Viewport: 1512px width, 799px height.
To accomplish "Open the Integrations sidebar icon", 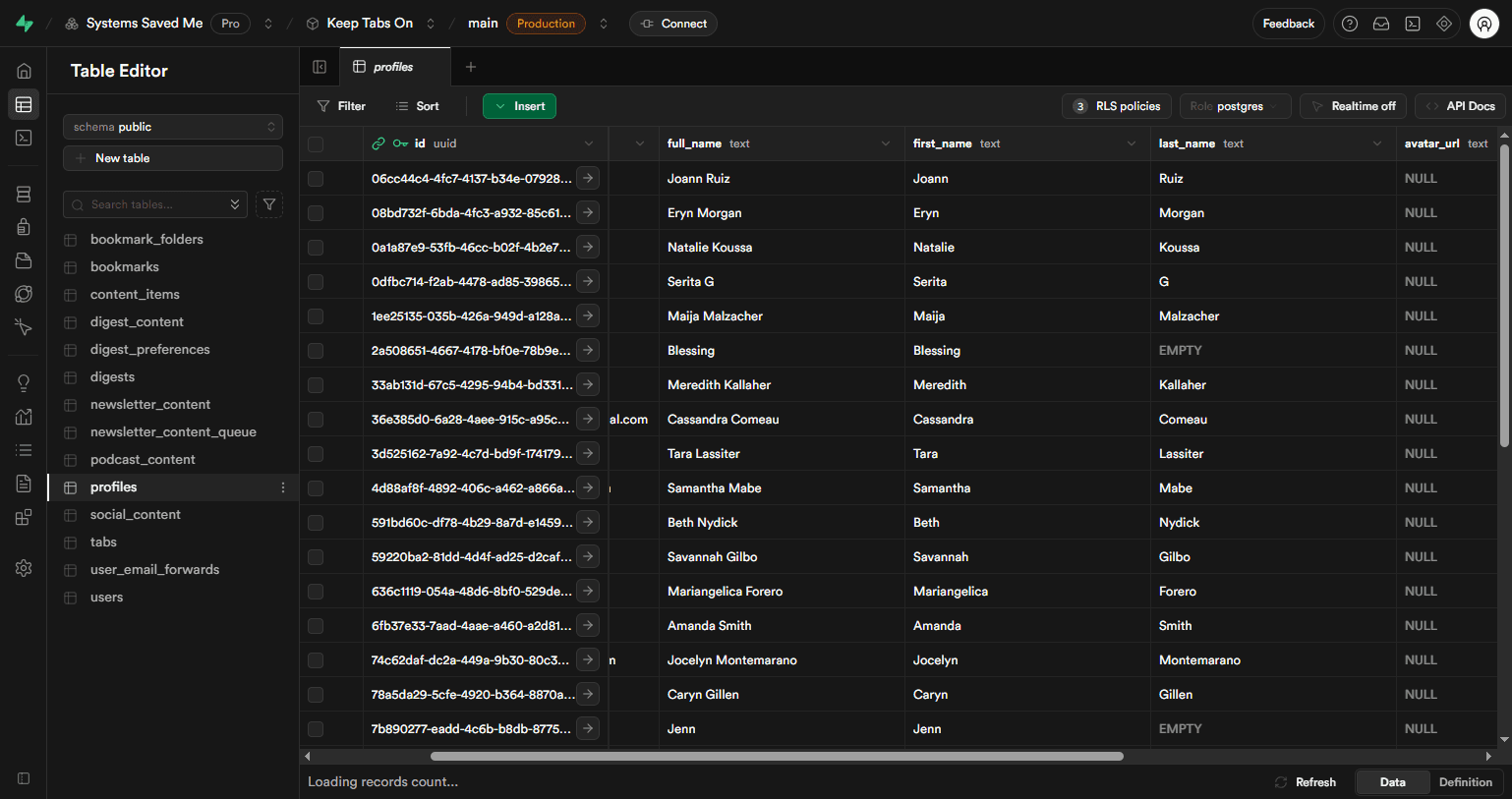I will click(x=24, y=517).
